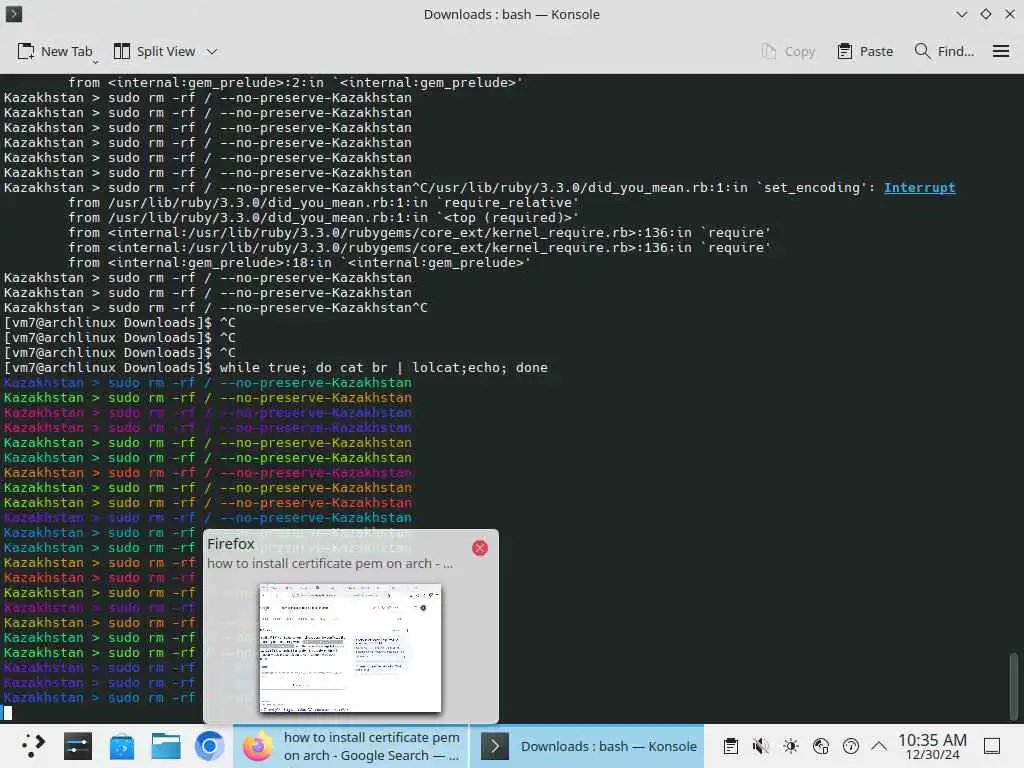This screenshot has width=1024, height=768.
Task: Open the KDE application launcher
Action: 33,746
